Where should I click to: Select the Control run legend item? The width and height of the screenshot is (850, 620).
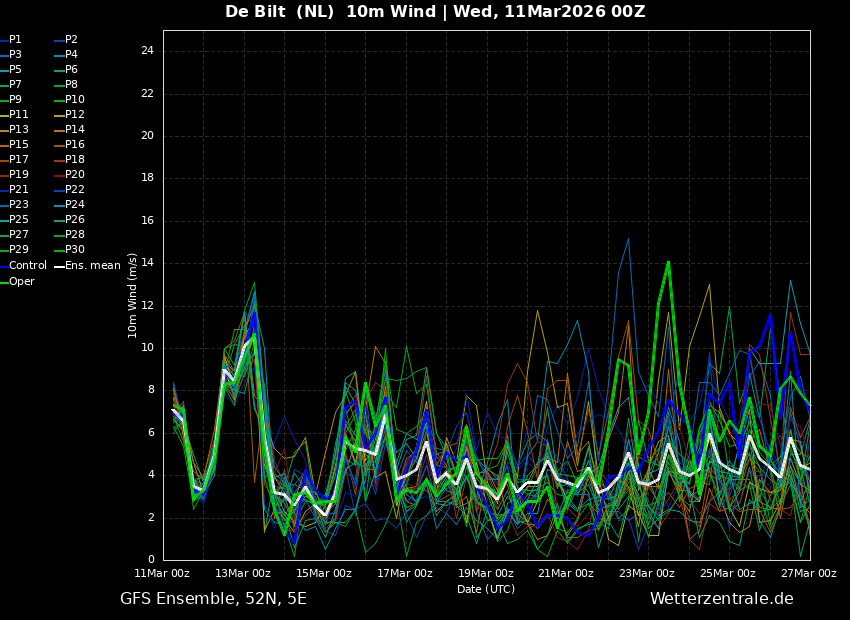click(28, 266)
